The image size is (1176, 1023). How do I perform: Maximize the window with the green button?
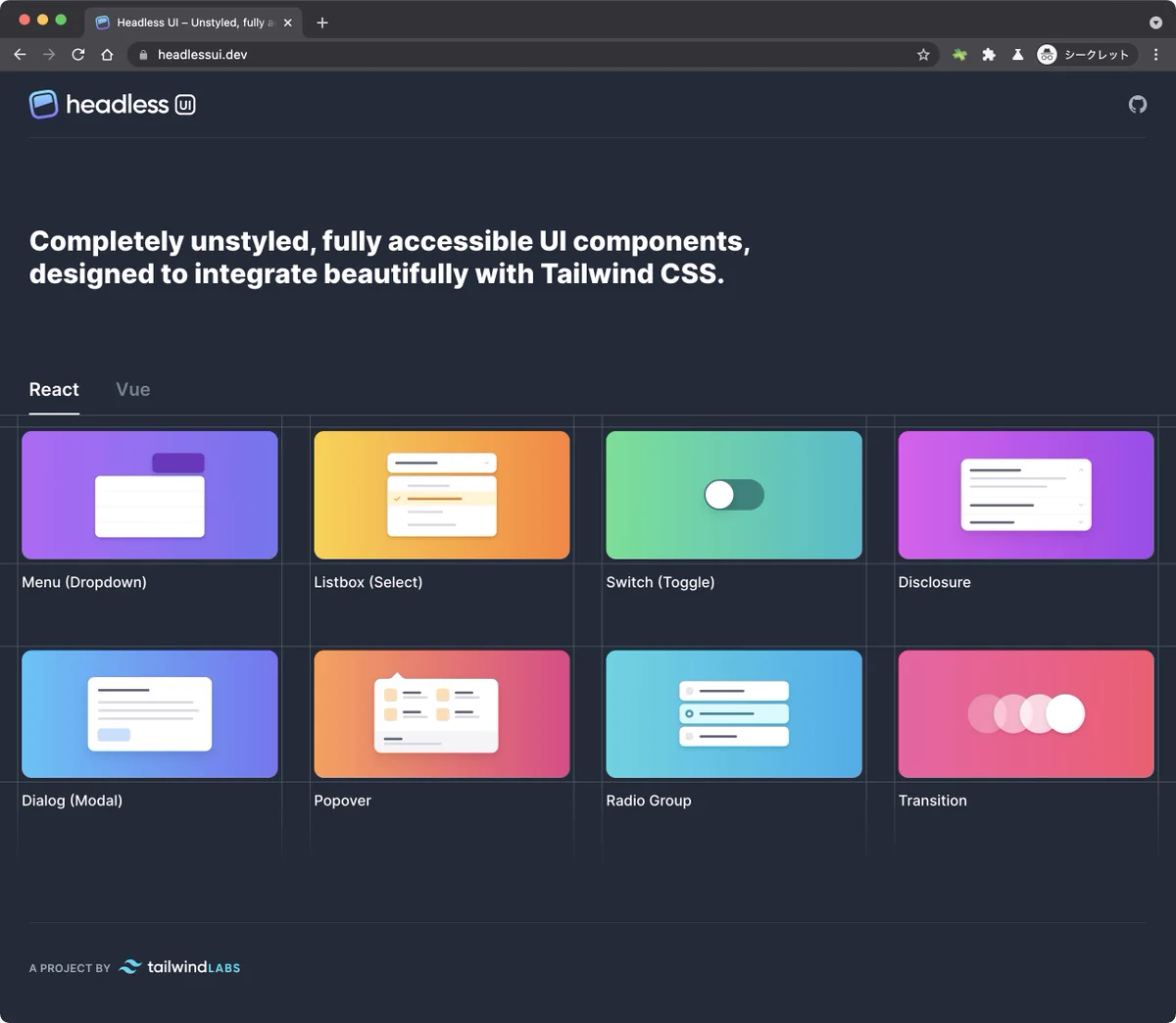point(61,20)
